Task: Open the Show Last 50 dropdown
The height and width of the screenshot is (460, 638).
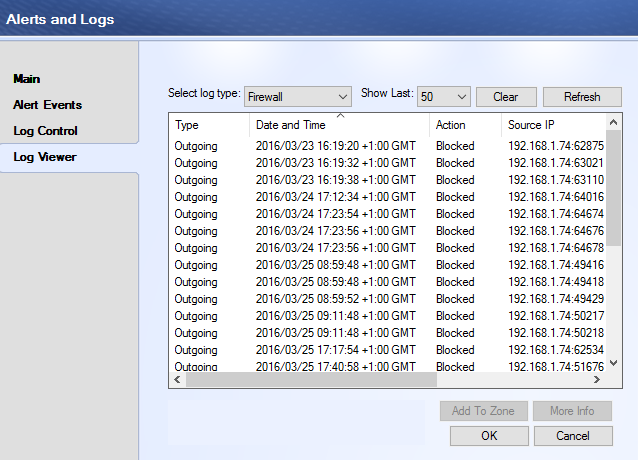Action: 443,97
